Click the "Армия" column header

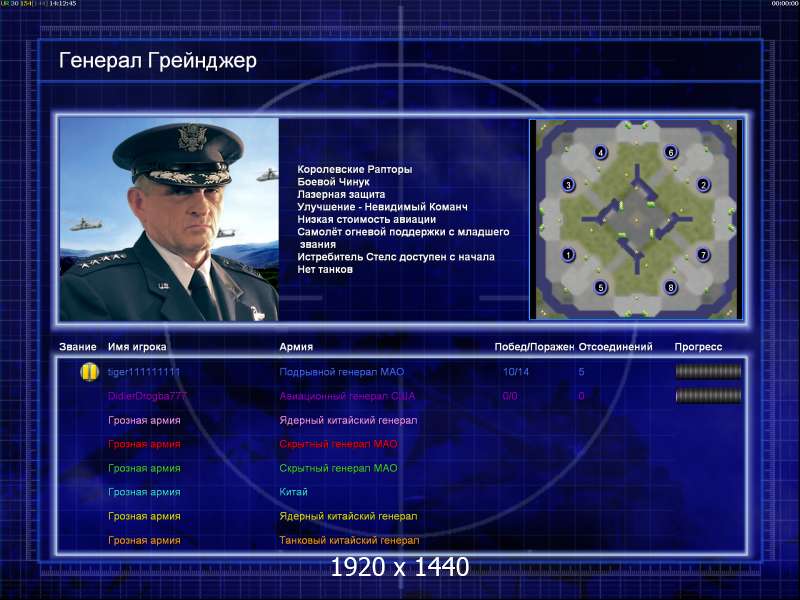pyautogui.click(x=296, y=347)
